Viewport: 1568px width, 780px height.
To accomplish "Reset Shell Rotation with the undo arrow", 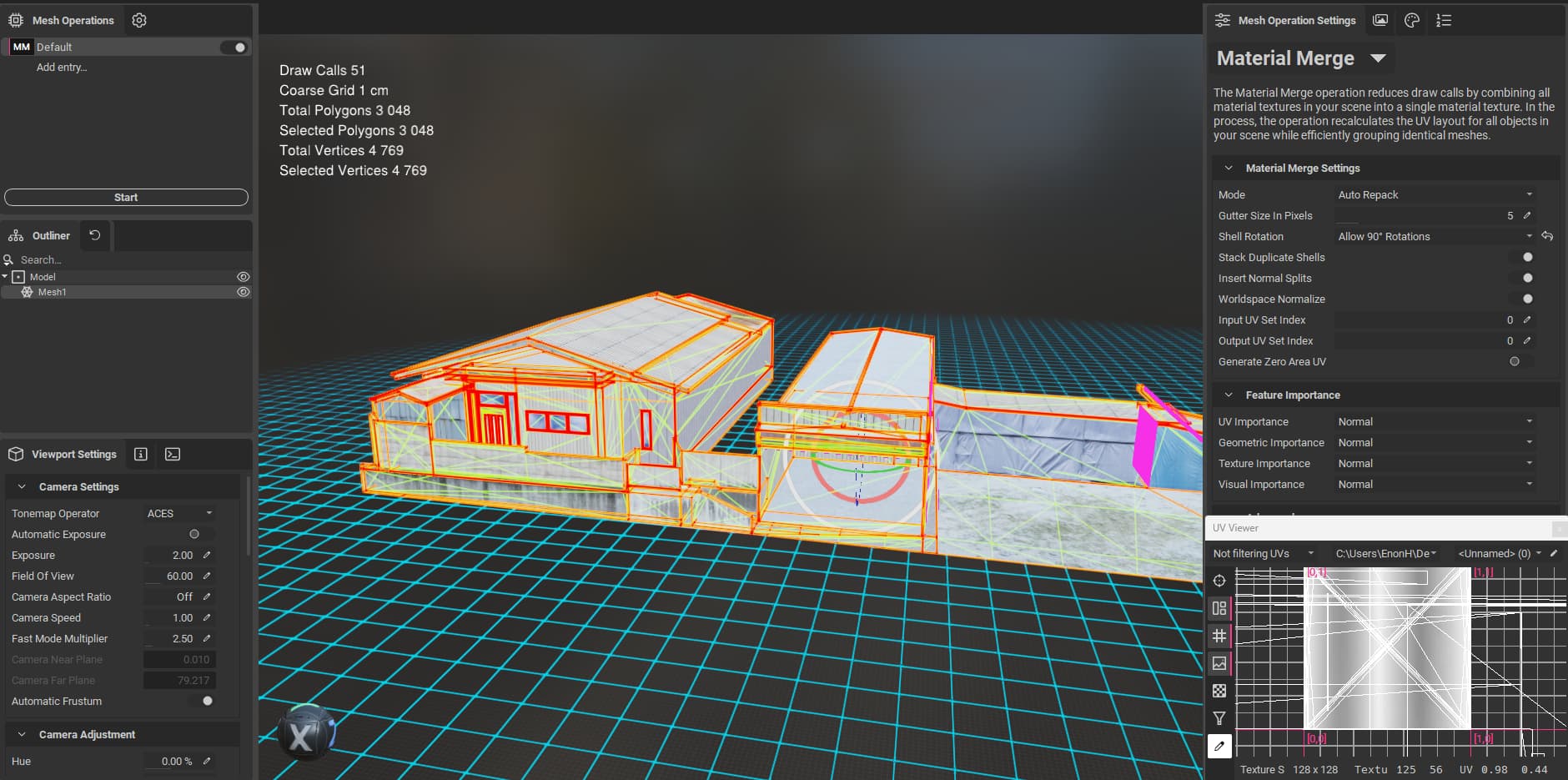I will (x=1547, y=236).
